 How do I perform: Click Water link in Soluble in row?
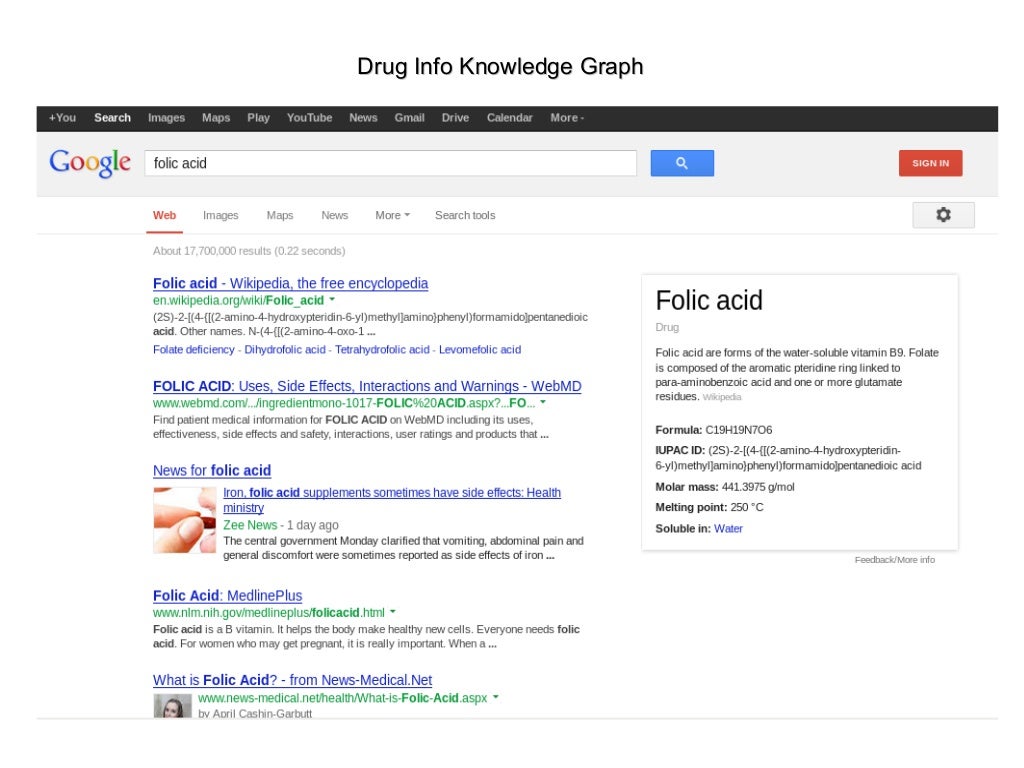pyautogui.click(x=728, y=528)
